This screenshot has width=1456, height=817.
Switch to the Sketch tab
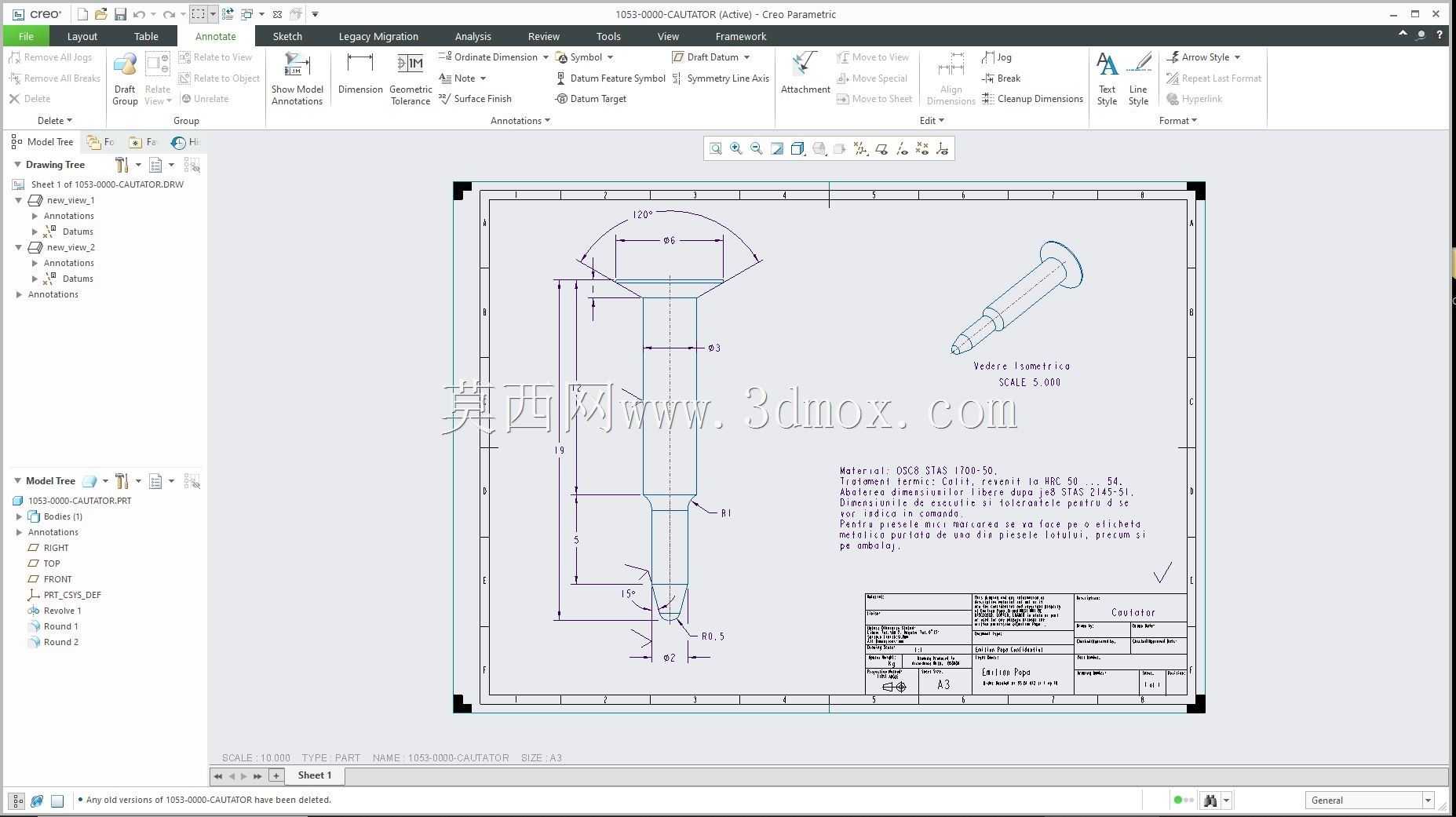(x=287, y=36)
